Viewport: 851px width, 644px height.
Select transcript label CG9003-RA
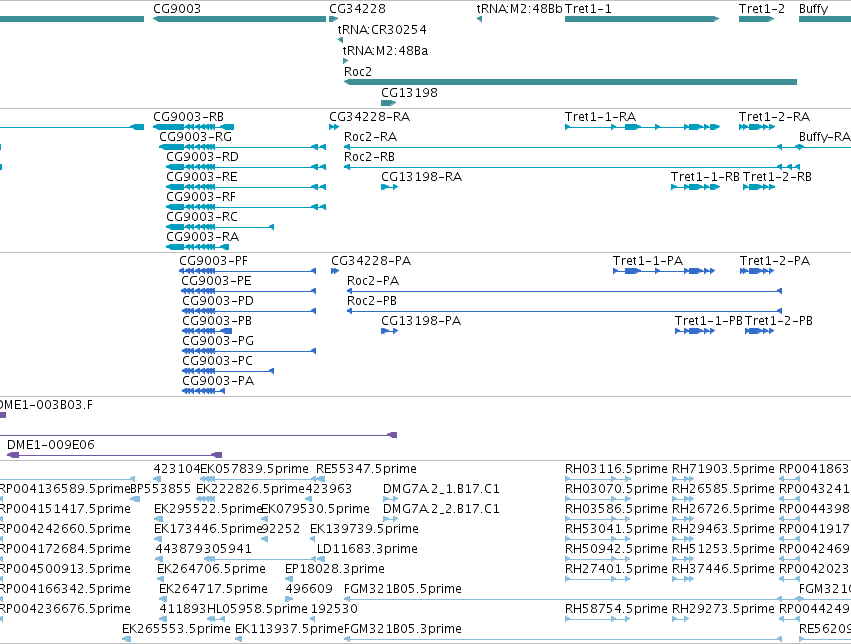tap(202, 237)
